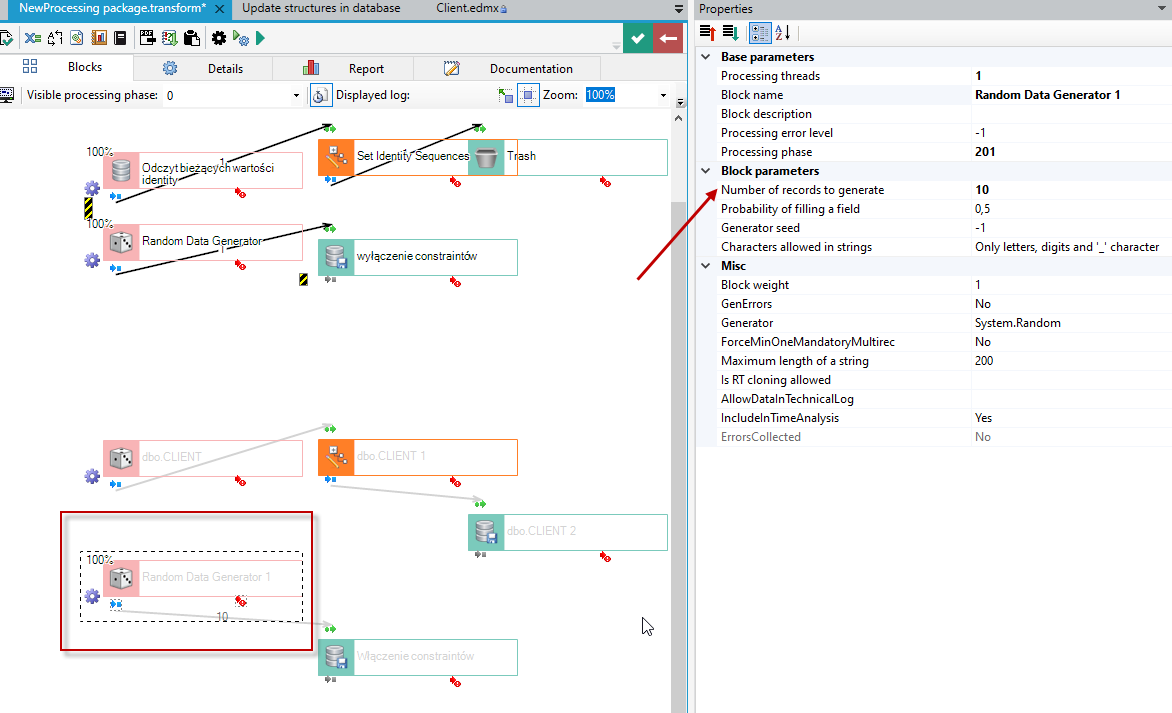Close the NewProcessing package.transform tab
Screen dimensions: 1172x713
pos(220,9)
